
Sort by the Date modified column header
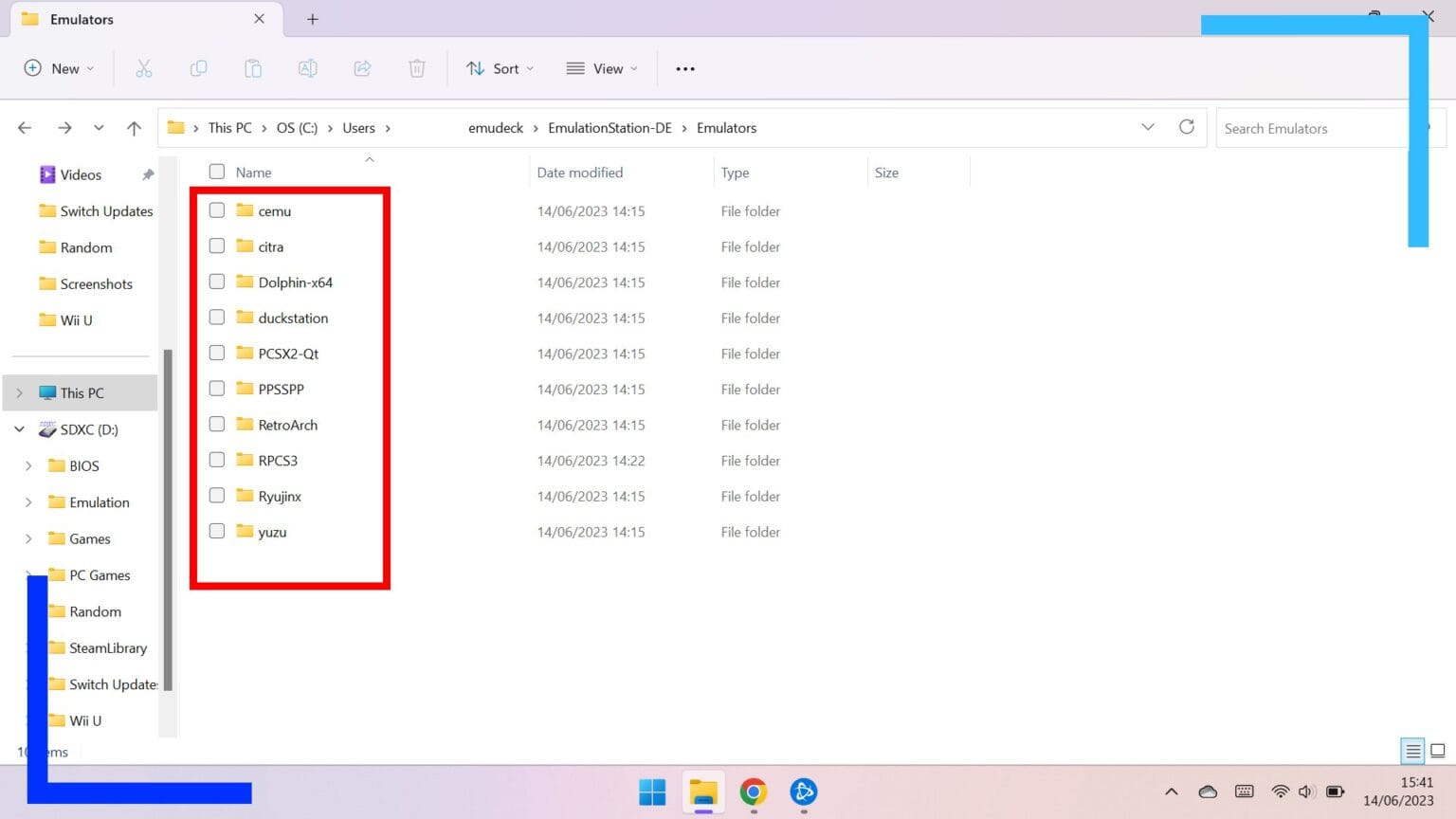coord(579,173)
